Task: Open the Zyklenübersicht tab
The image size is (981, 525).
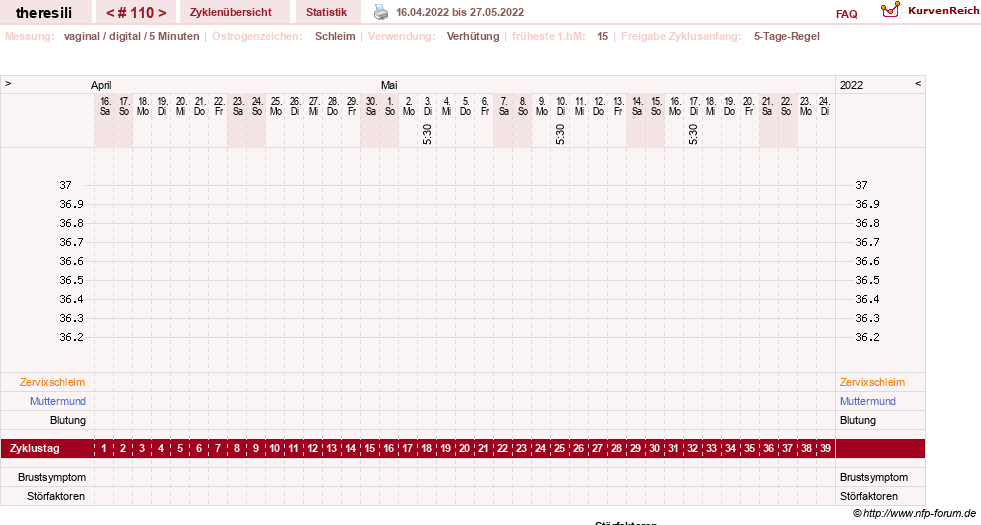Action: click(x=231, y=12)
